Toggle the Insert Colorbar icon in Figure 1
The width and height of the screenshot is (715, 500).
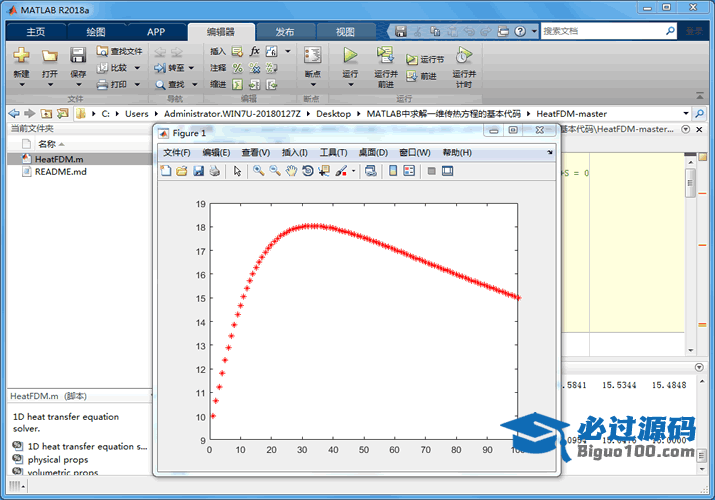(393, 171)
